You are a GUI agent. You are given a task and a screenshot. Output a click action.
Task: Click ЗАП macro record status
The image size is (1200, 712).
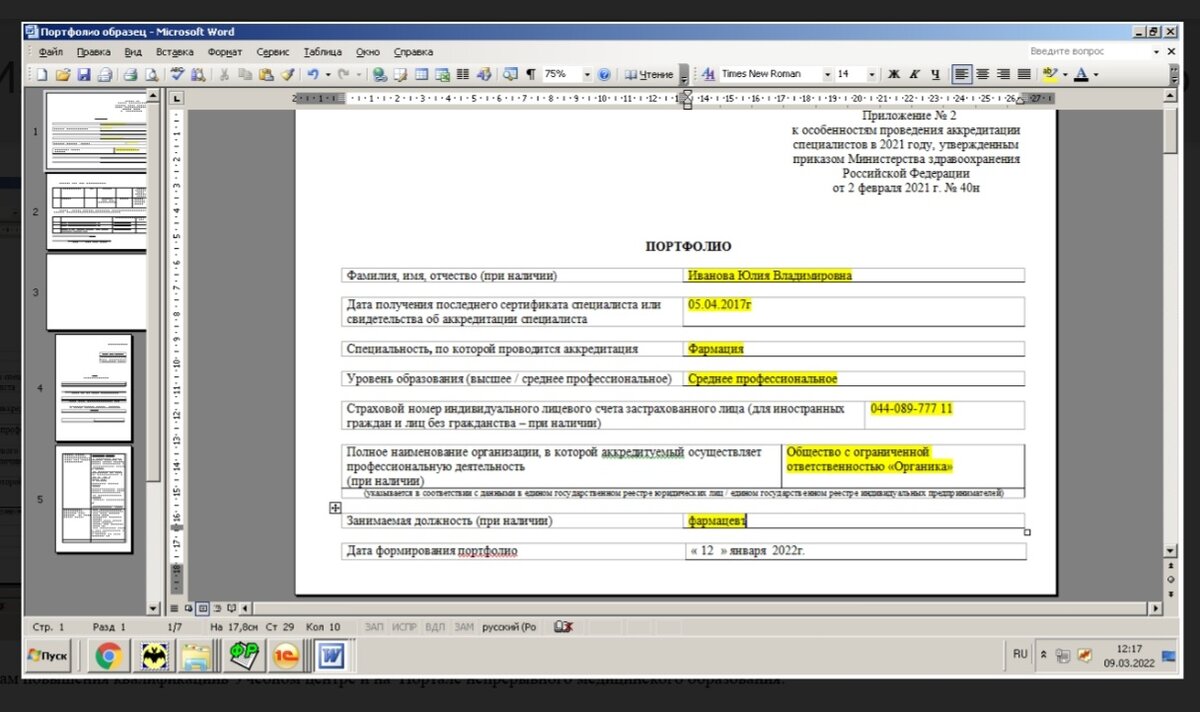(x=374, y=627)
